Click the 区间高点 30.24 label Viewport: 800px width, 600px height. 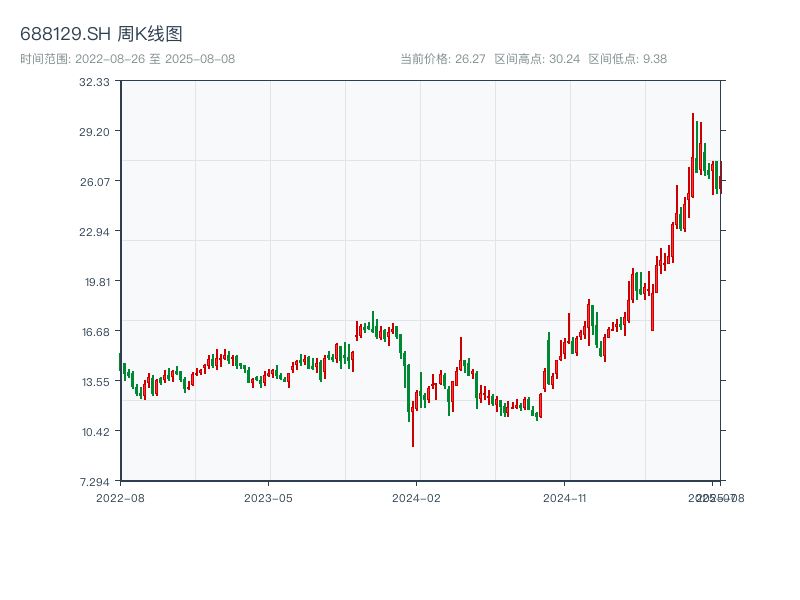click(537, 59)
